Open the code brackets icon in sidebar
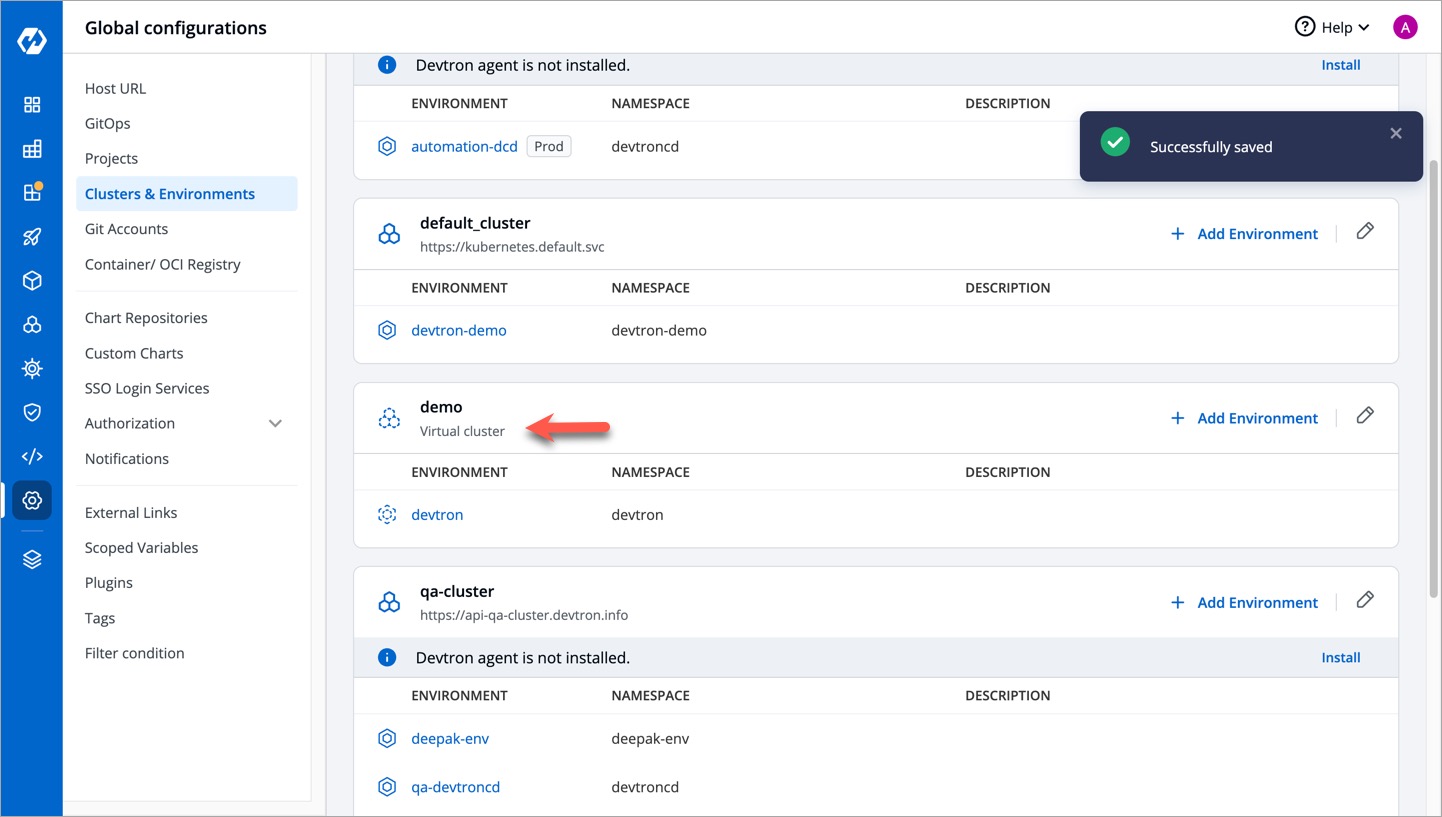The height and width of the screenshot is (817, 1442). pos(32,456)
